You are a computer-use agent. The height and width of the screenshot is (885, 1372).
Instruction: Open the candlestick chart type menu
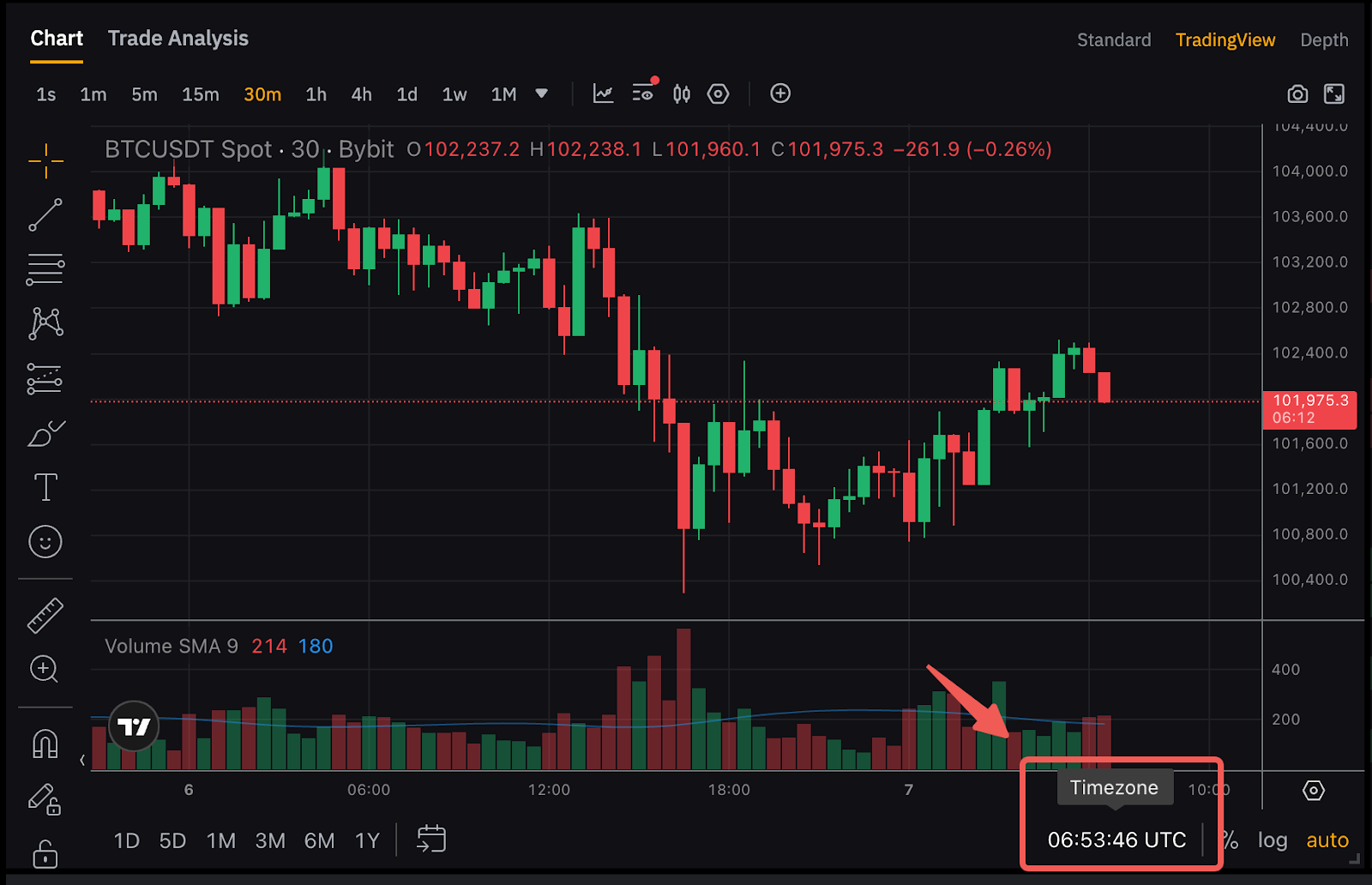(682, 94)
